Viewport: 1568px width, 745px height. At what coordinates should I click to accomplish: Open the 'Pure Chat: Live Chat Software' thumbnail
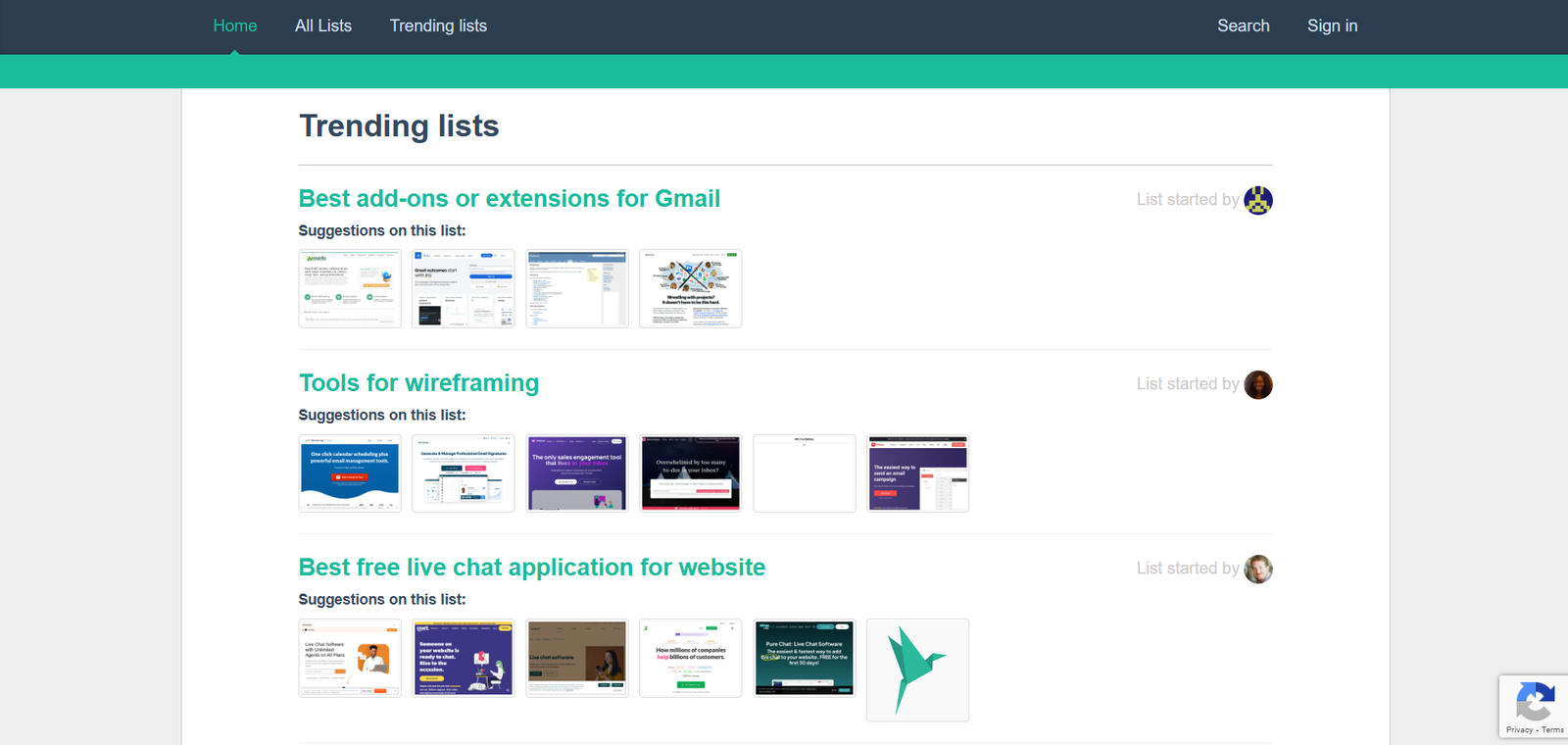804,658
